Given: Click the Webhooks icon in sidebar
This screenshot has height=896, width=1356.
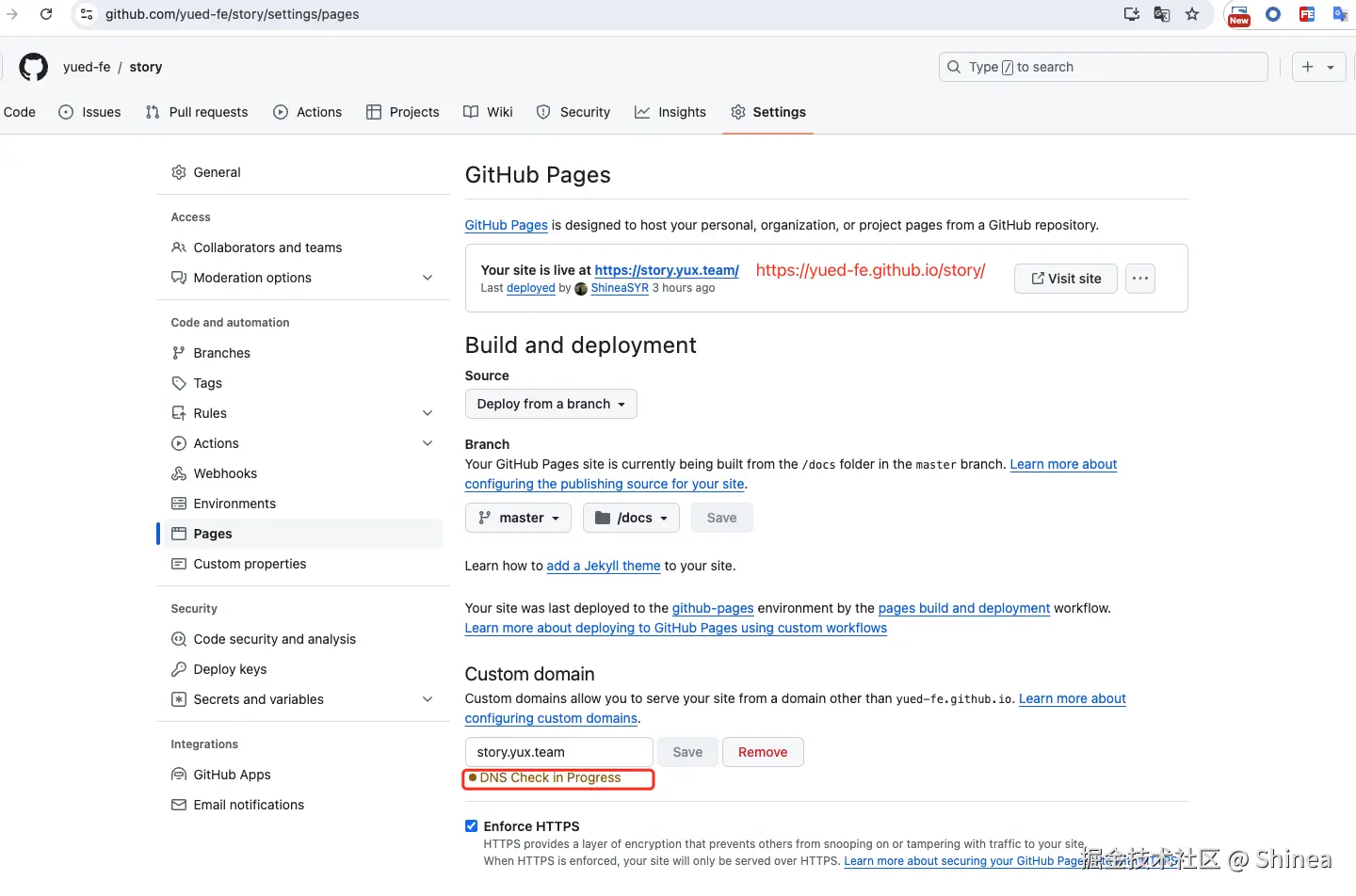Looking at the screenshot, I should point(179,473).
